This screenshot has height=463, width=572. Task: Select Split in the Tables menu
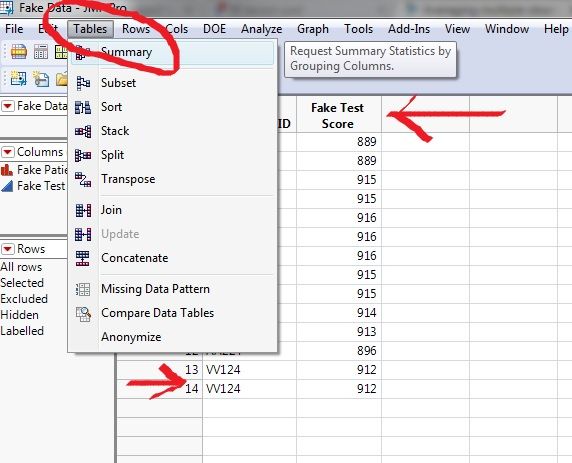click(x=172, y=155)
